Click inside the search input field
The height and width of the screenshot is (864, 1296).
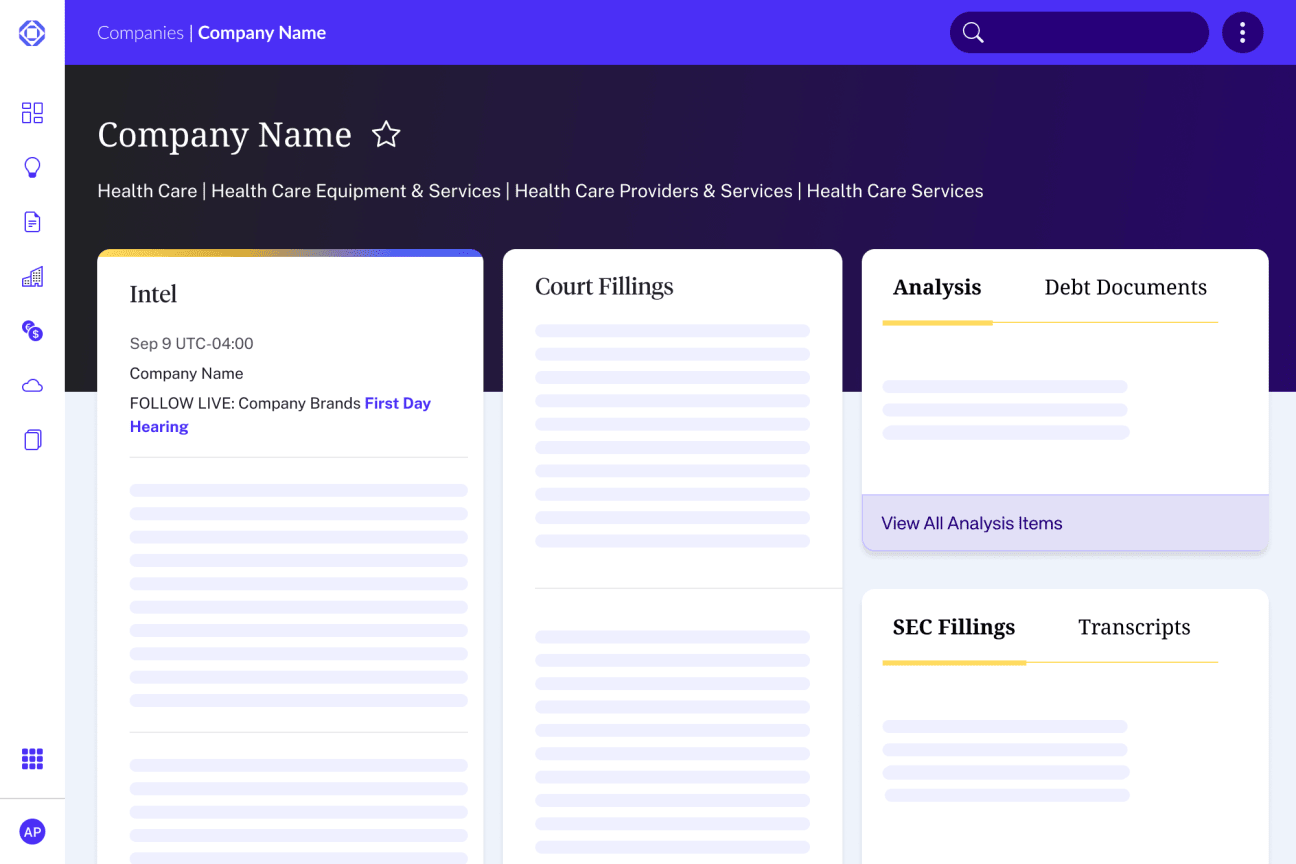(1080, 32)
